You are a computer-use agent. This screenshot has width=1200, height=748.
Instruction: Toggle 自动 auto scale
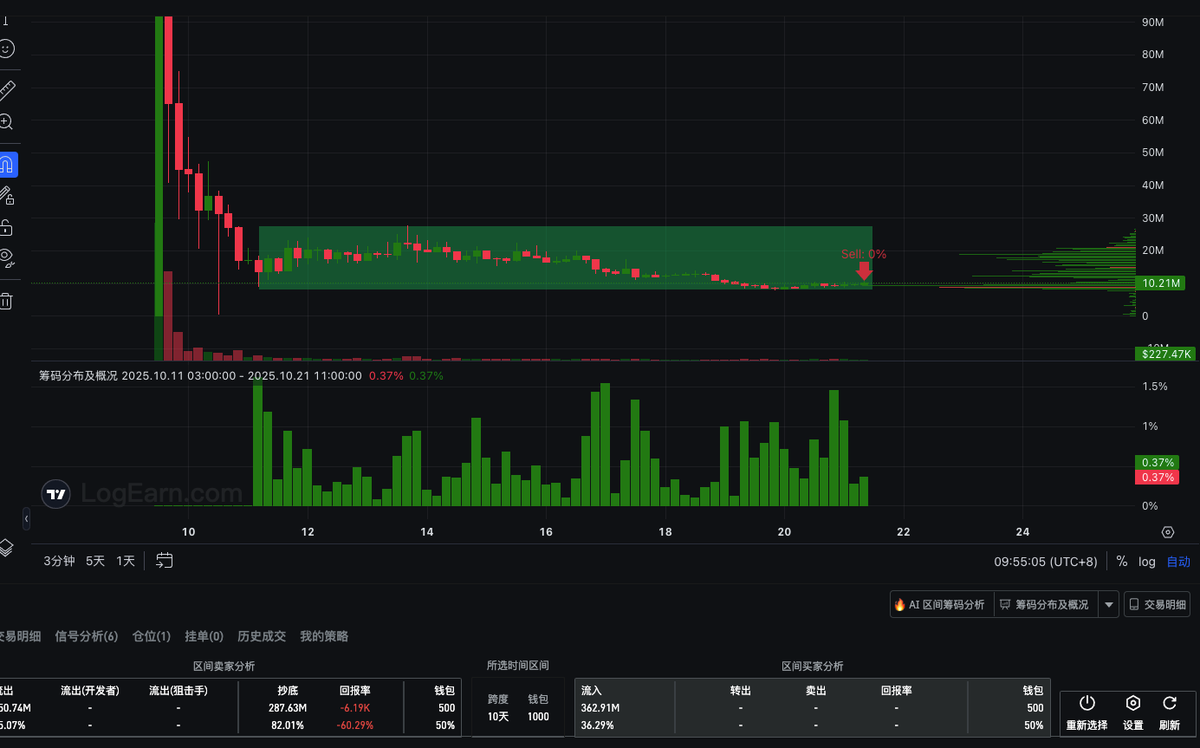1178,562
